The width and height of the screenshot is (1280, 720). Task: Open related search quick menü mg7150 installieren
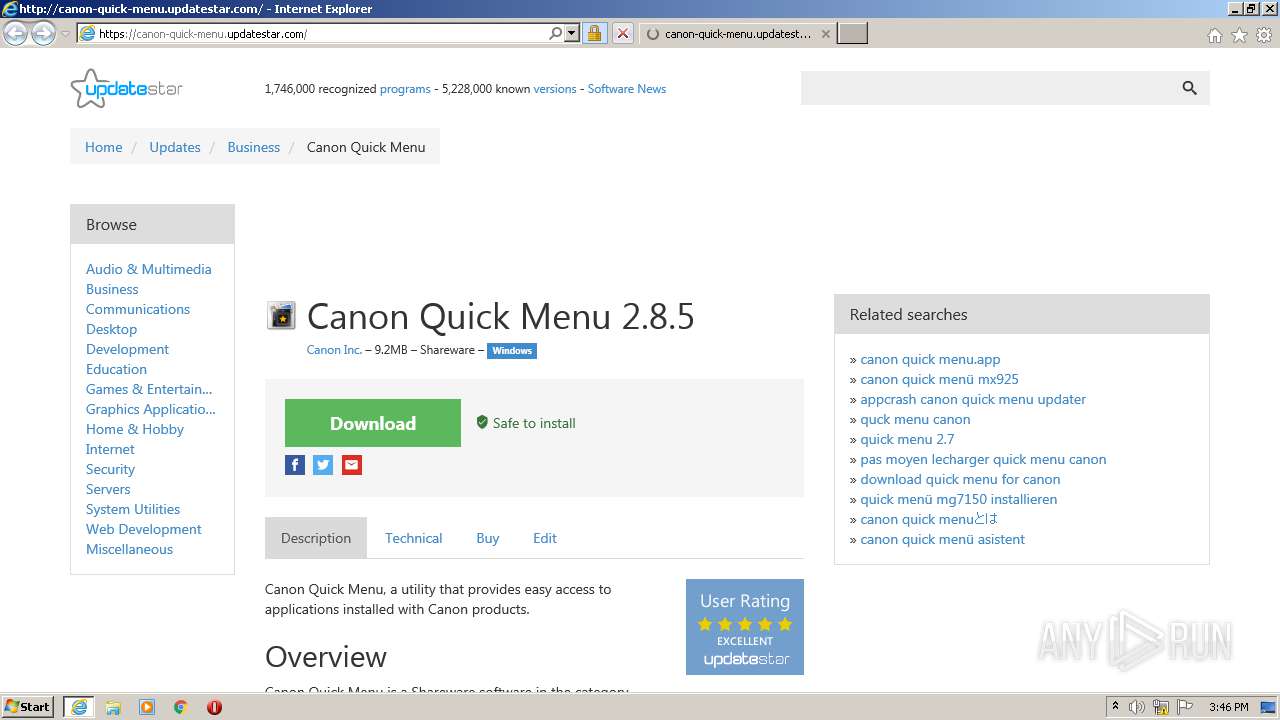pyautogui.click(x=958, y=499)
